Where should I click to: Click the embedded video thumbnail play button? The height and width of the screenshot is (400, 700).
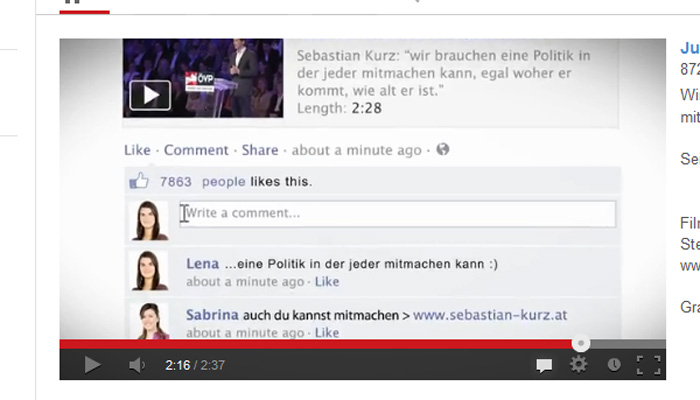150,95
